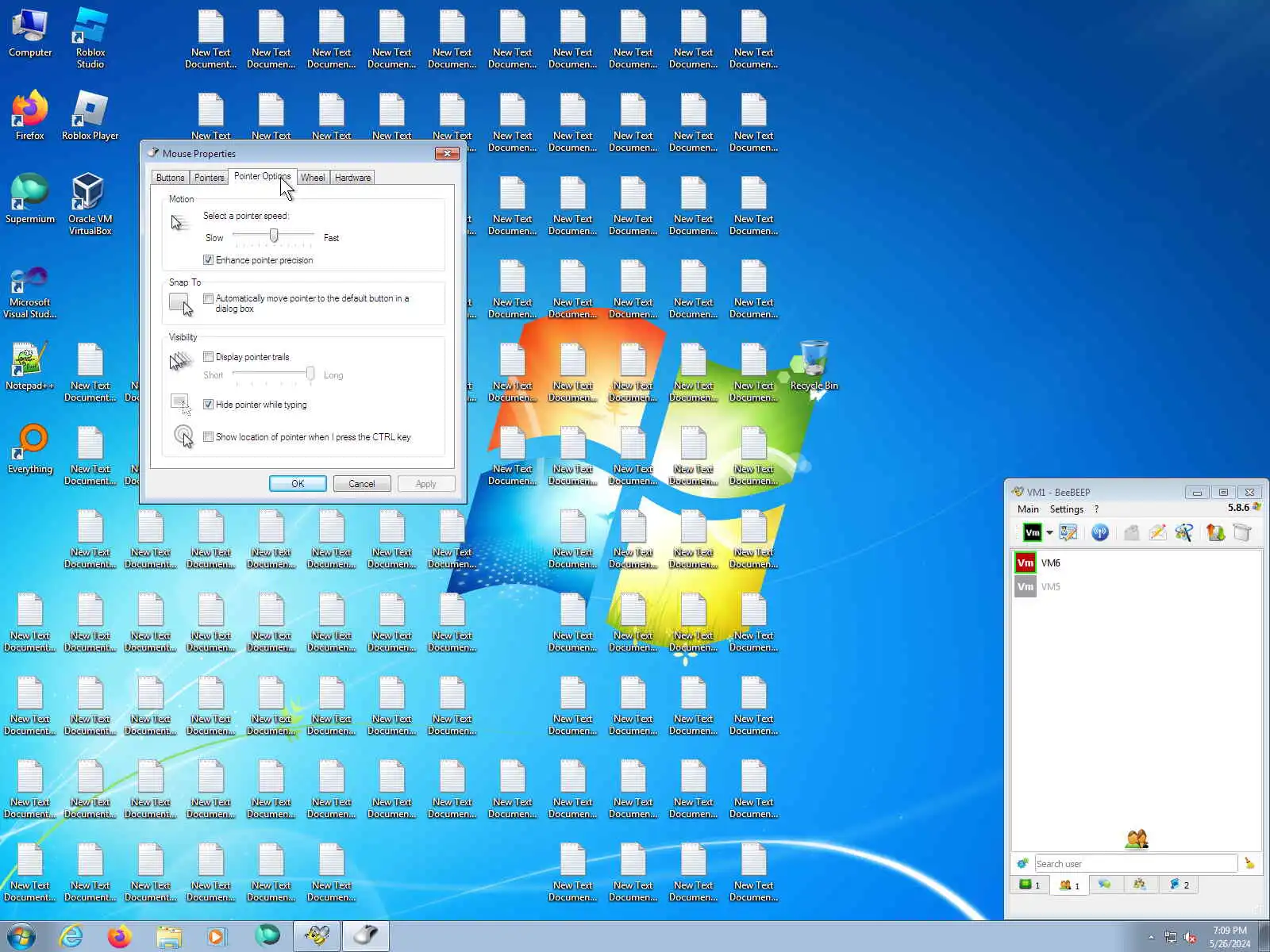
Task: Open BeeBEEP chat bubbles tab
Action: pos(1105,885)
